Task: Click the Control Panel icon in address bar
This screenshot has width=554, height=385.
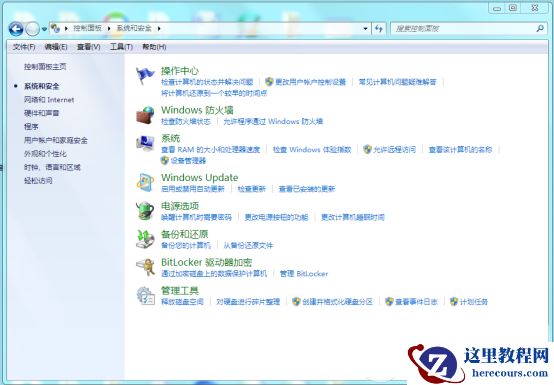Action: click(x=55, y=28)
